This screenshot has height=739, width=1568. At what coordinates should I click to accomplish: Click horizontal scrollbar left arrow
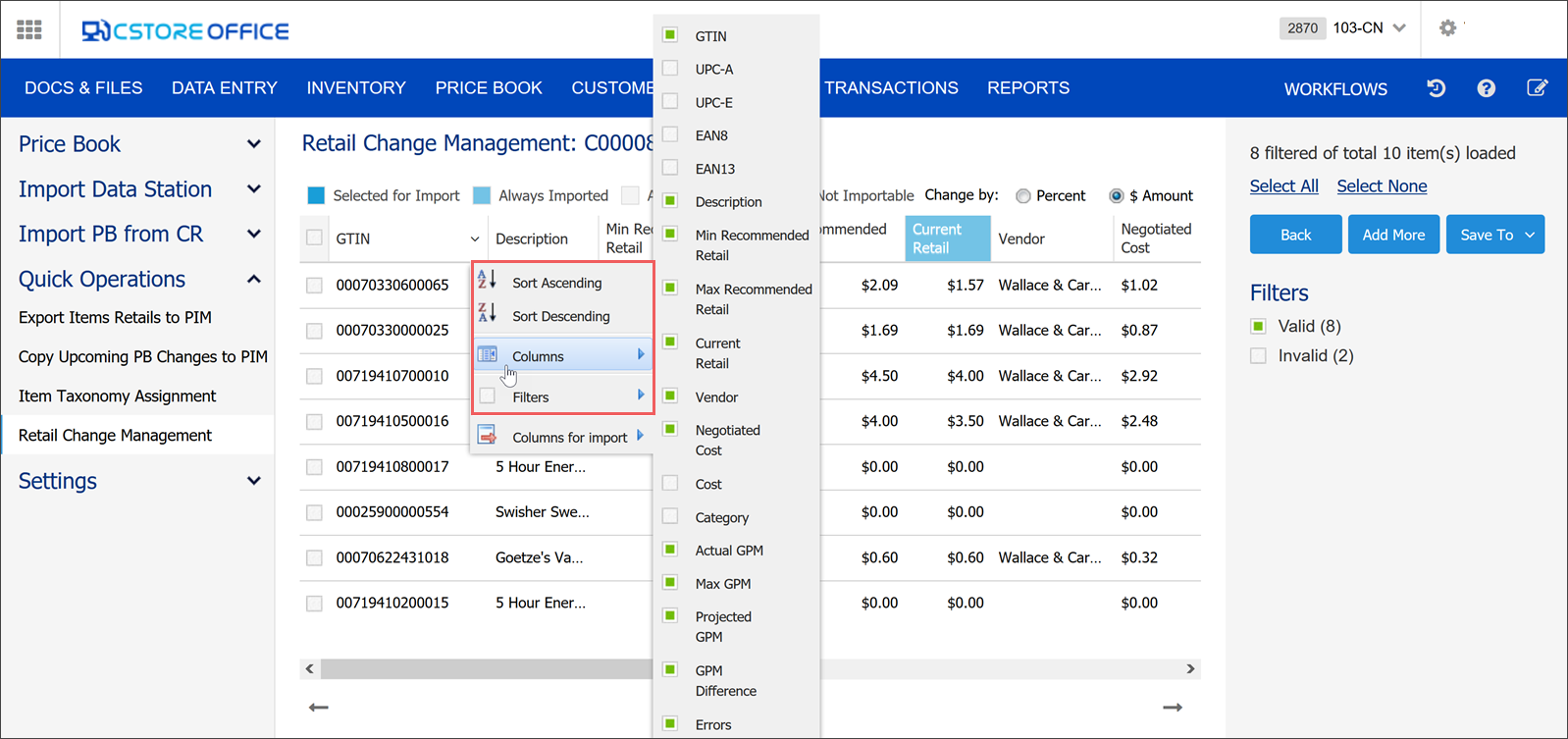tap(310, 668)
